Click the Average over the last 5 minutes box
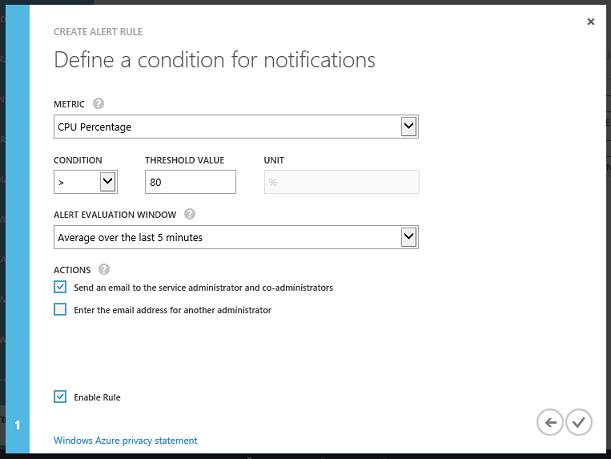The width and height of the screenshot is (611, 459). click(236, 237)
